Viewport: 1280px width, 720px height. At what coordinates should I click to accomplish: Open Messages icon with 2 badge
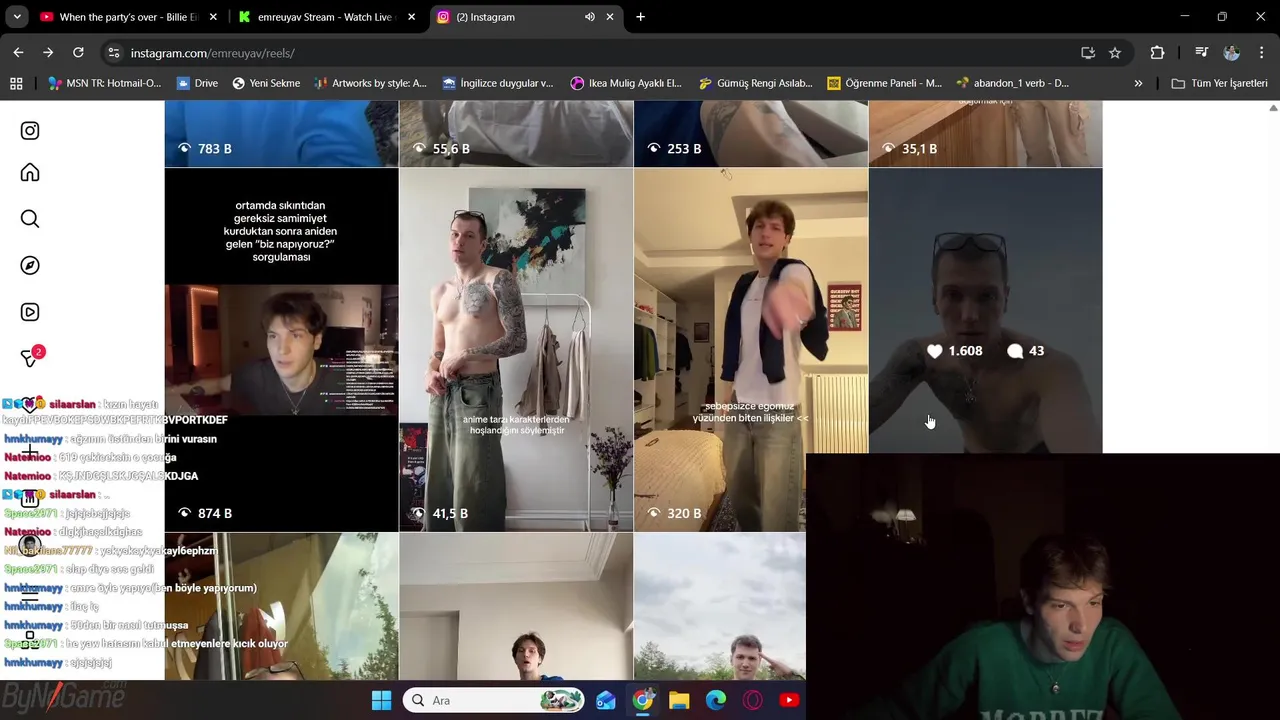[31, 357]
